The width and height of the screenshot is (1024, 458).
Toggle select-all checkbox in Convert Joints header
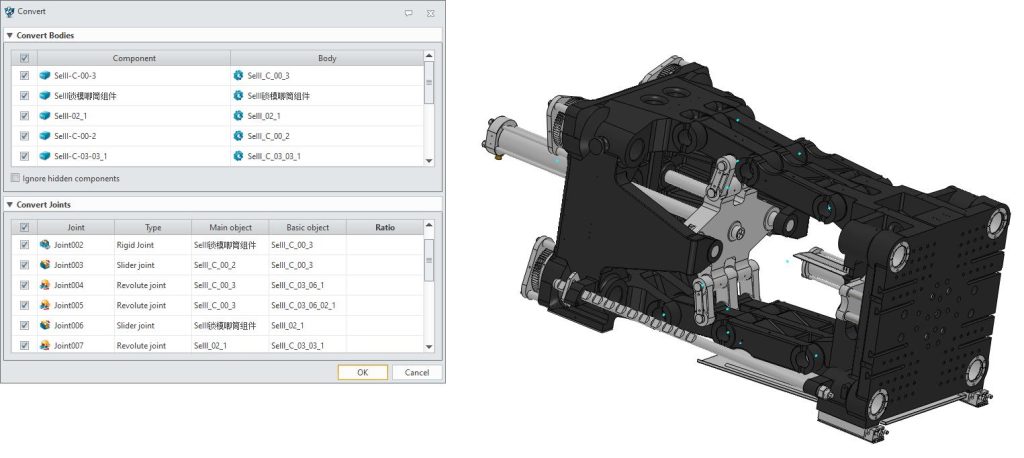(24, 227)
